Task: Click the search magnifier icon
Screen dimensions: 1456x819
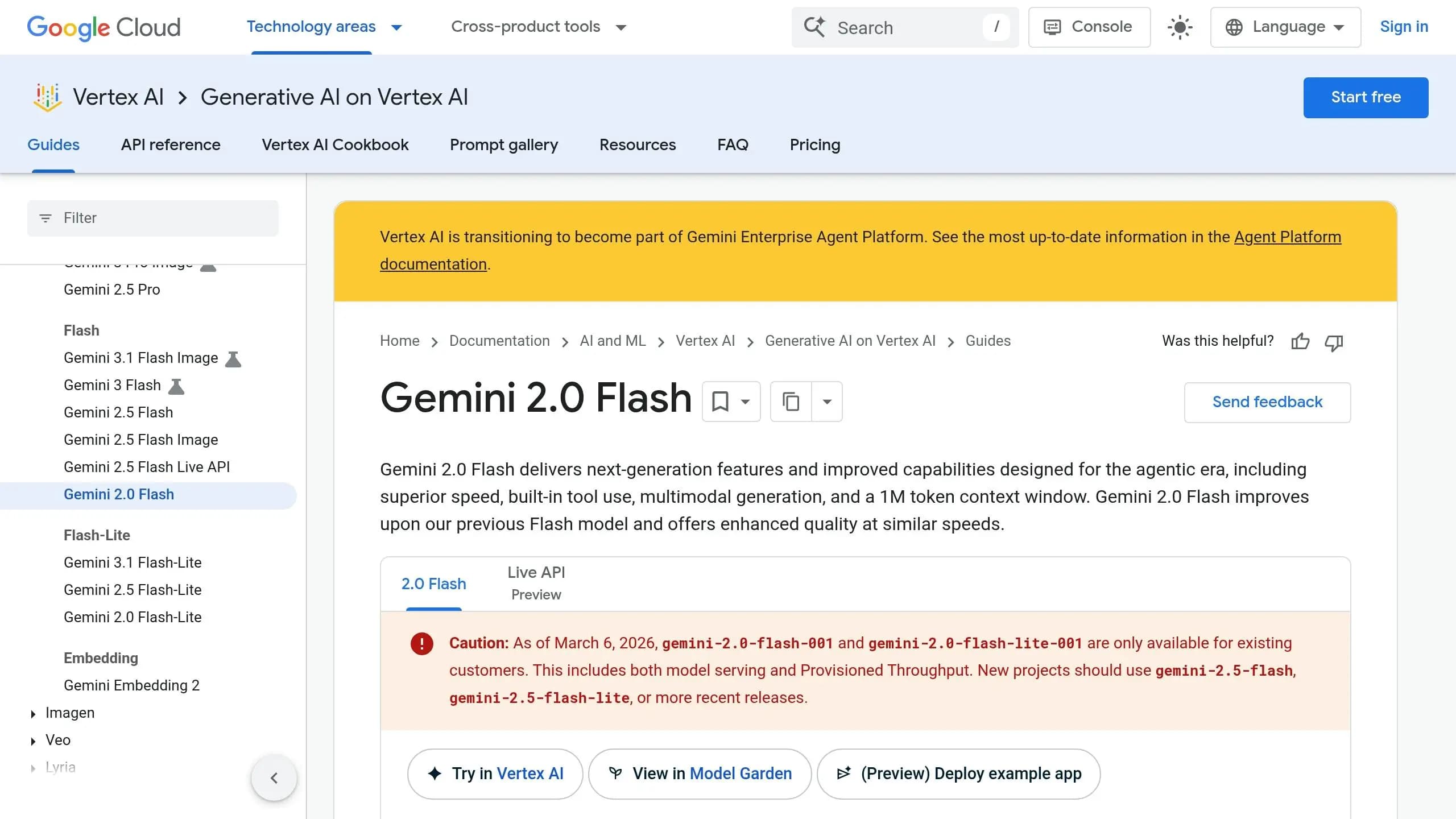Action: coord(814,27)
